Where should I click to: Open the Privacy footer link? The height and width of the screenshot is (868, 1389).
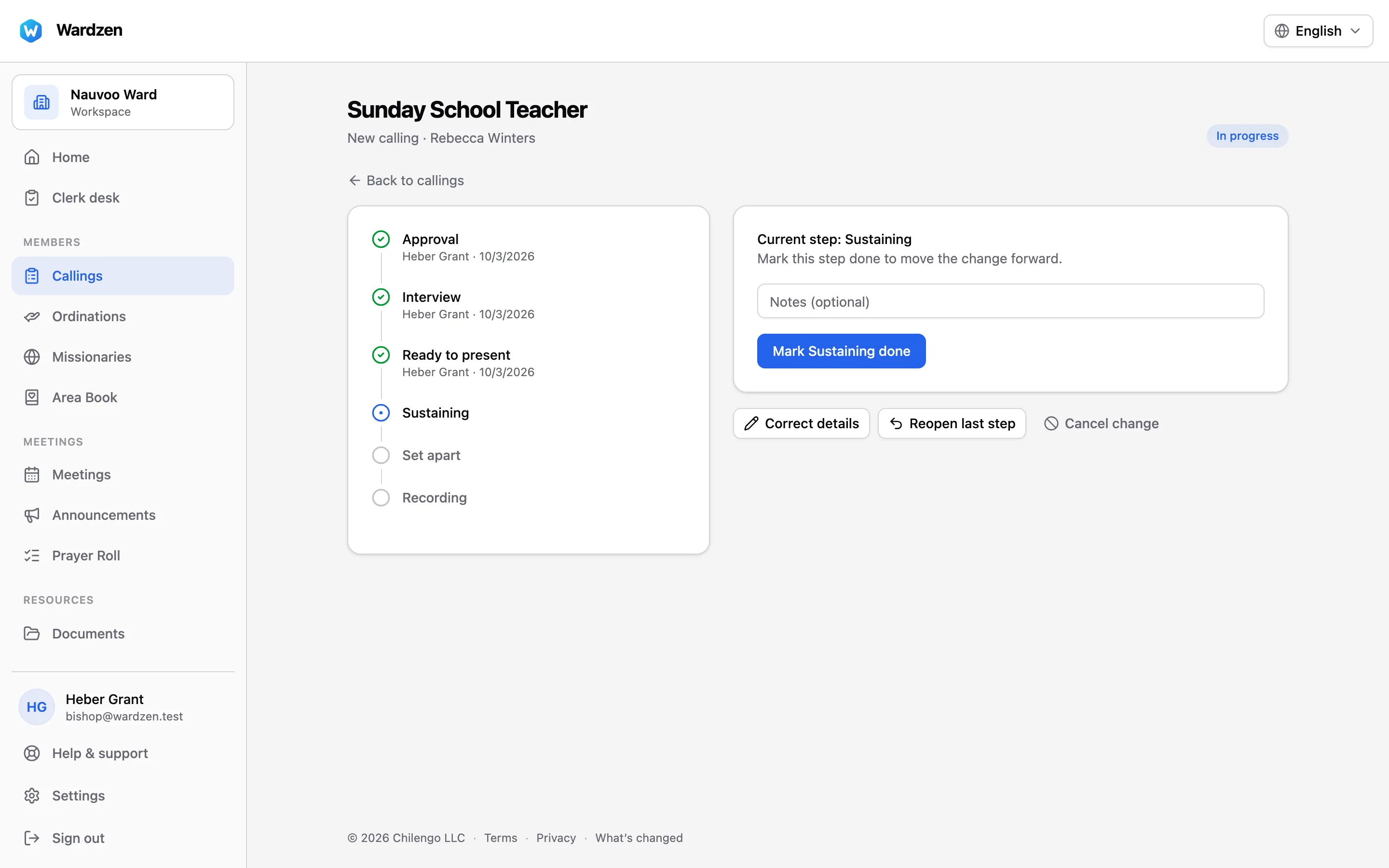click(556, 838)
